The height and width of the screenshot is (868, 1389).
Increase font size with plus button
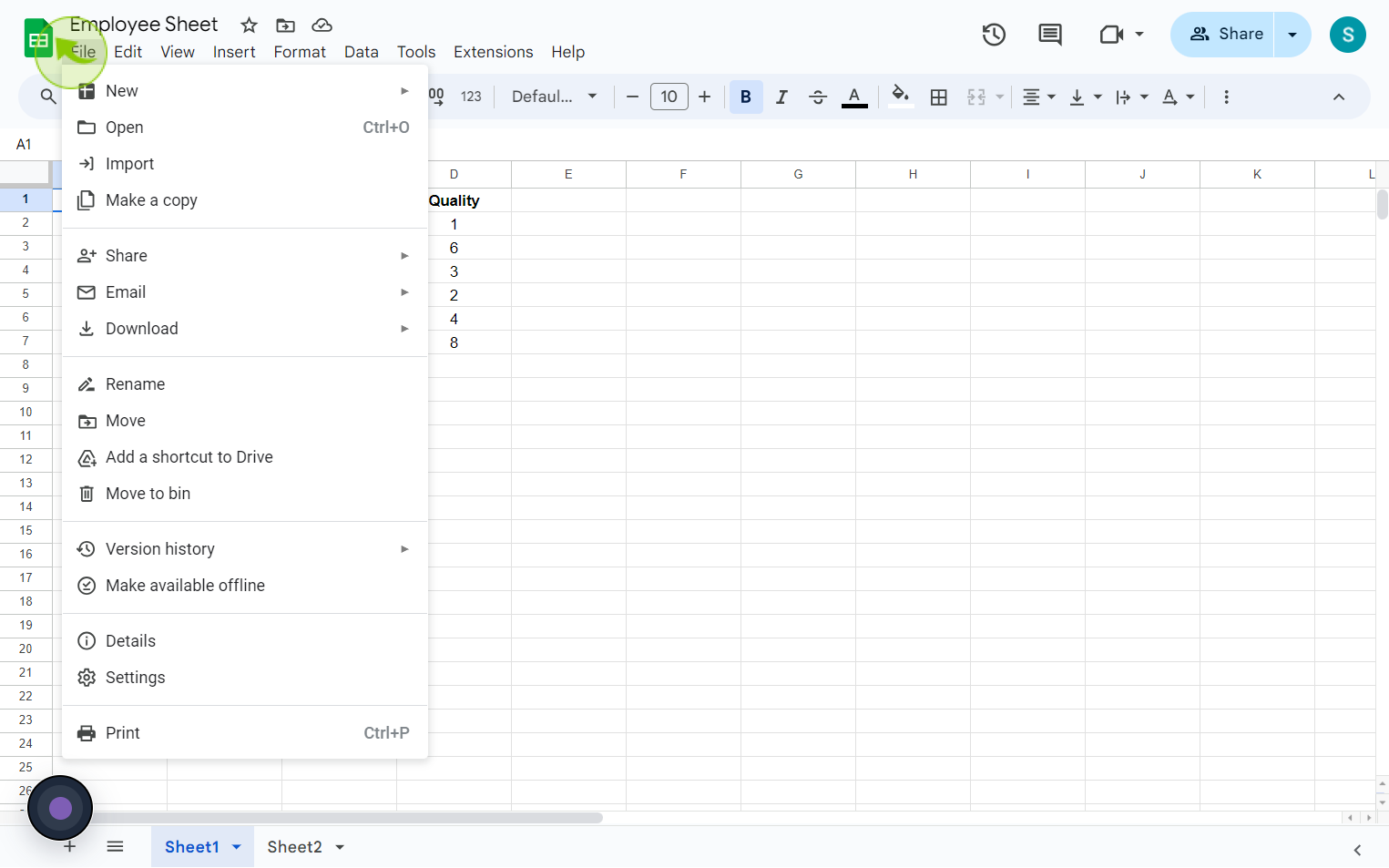[704, 97]
